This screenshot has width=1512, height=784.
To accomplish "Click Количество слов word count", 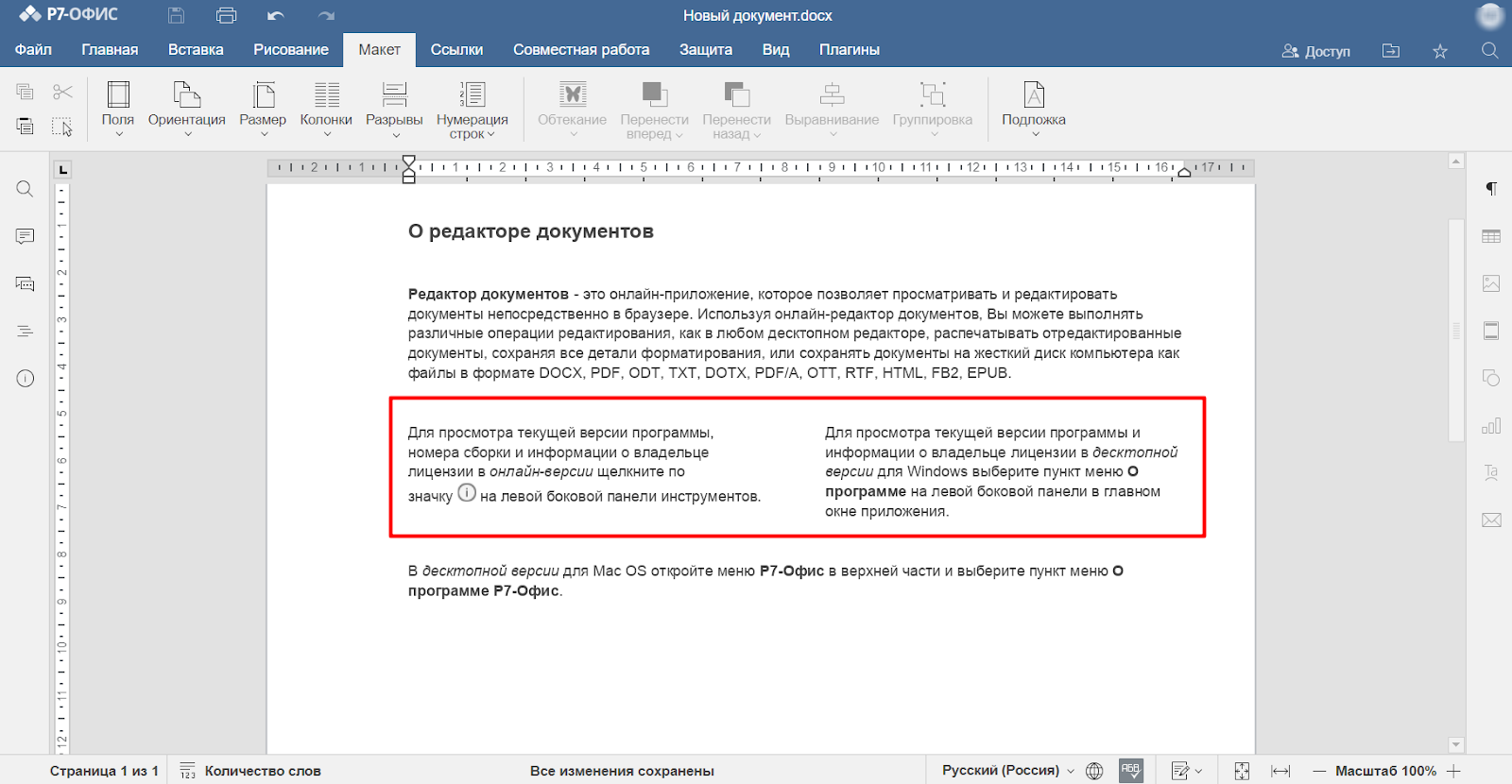I will 250,771.
